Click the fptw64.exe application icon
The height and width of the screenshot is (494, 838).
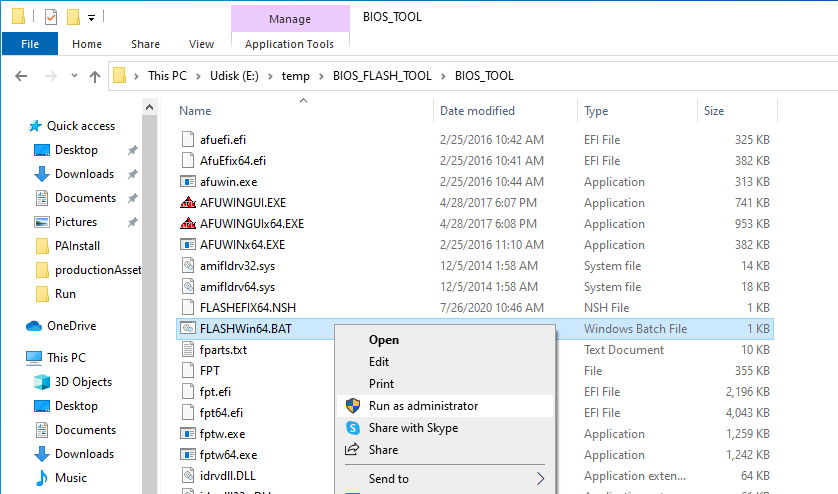tap(188, 454)
